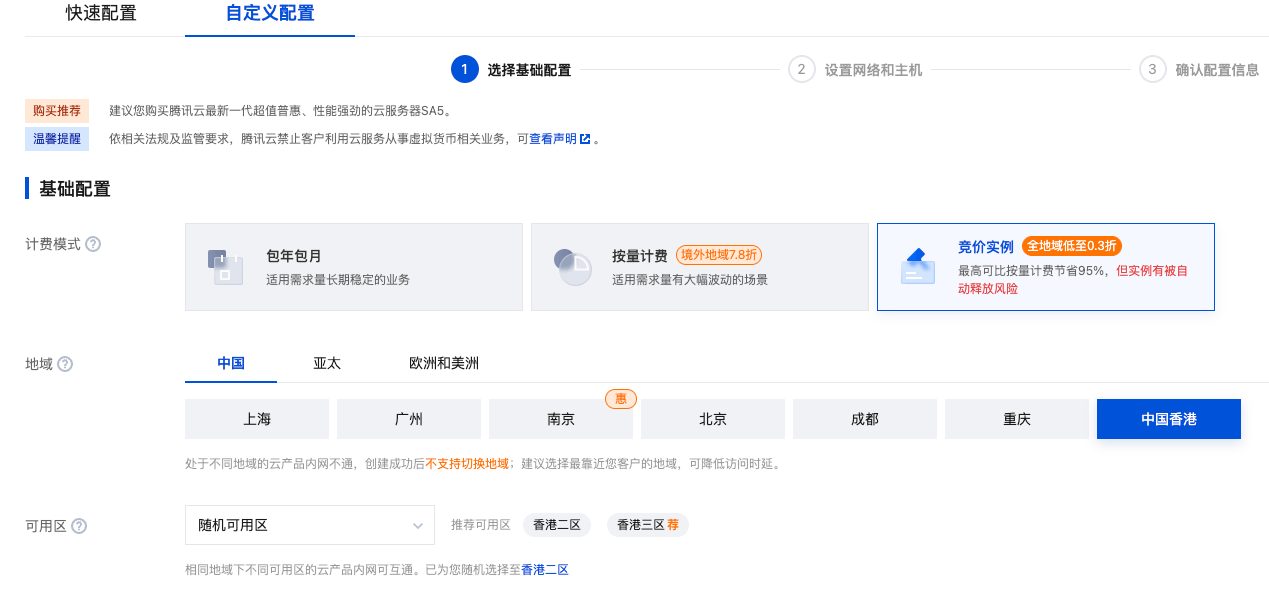Viewport: 1269px width, 597px height.
Task: Click the 购买推荐 label
Action: tap(57, 111)
